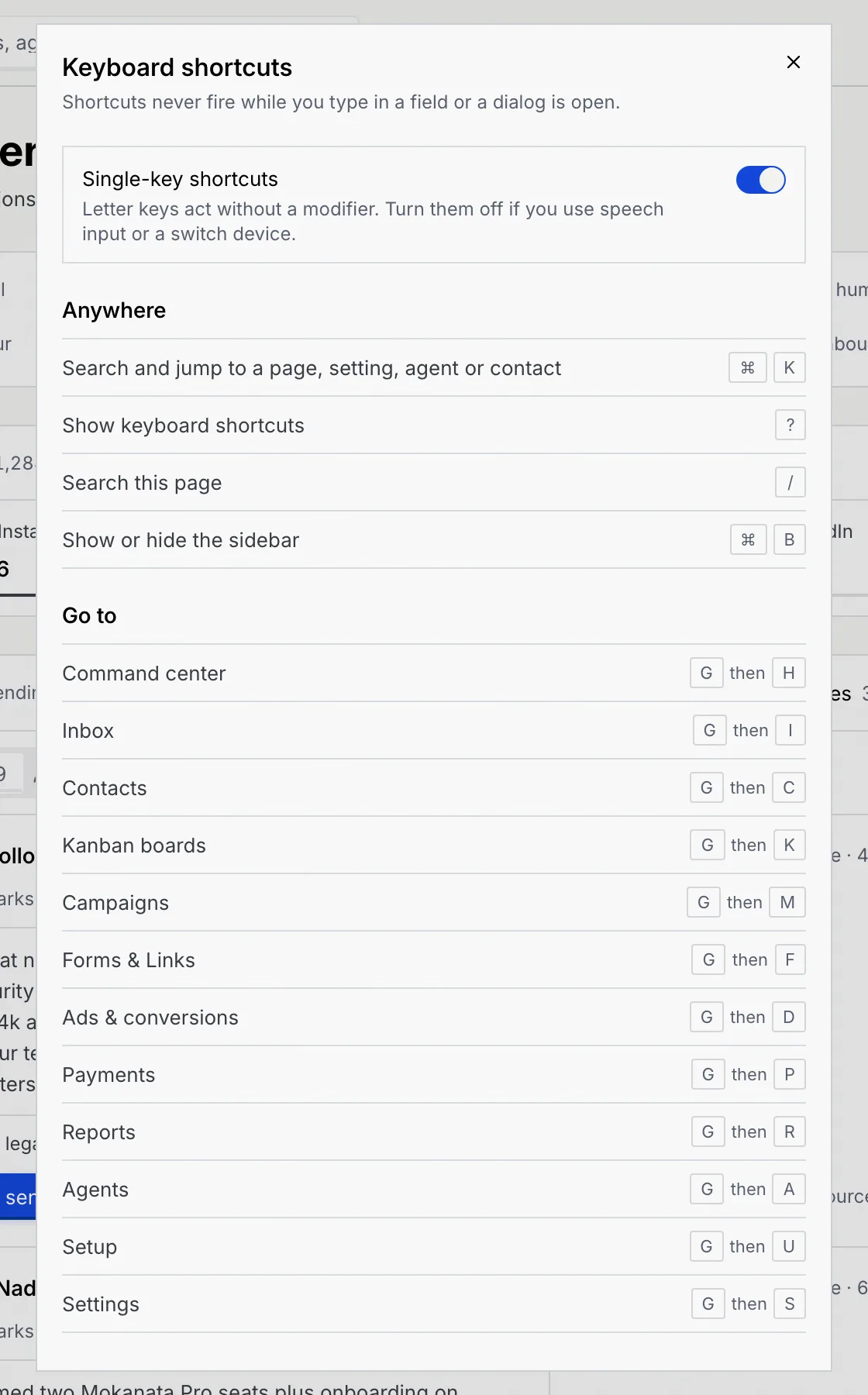Click 'Search this page' row text
Screen dimensions: 868x1395
[142, 483]
